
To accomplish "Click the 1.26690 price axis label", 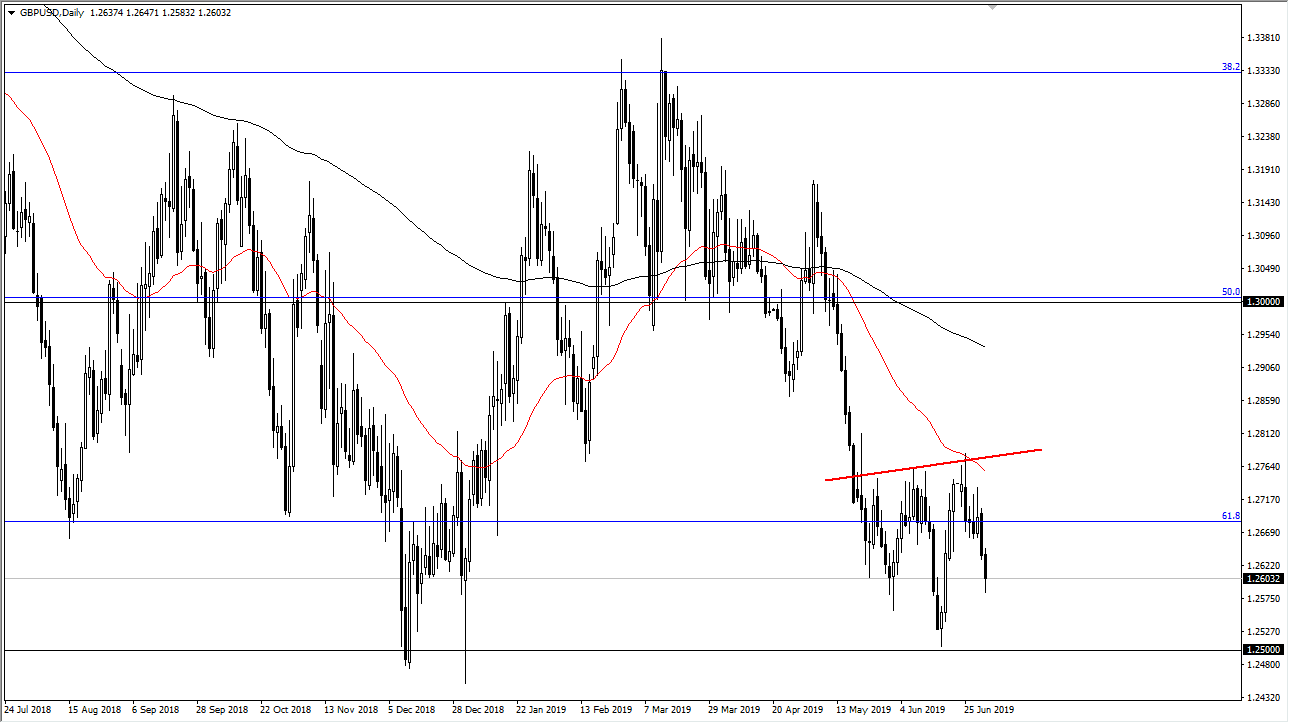I will pyautogui.click(x=1264, y=533).
